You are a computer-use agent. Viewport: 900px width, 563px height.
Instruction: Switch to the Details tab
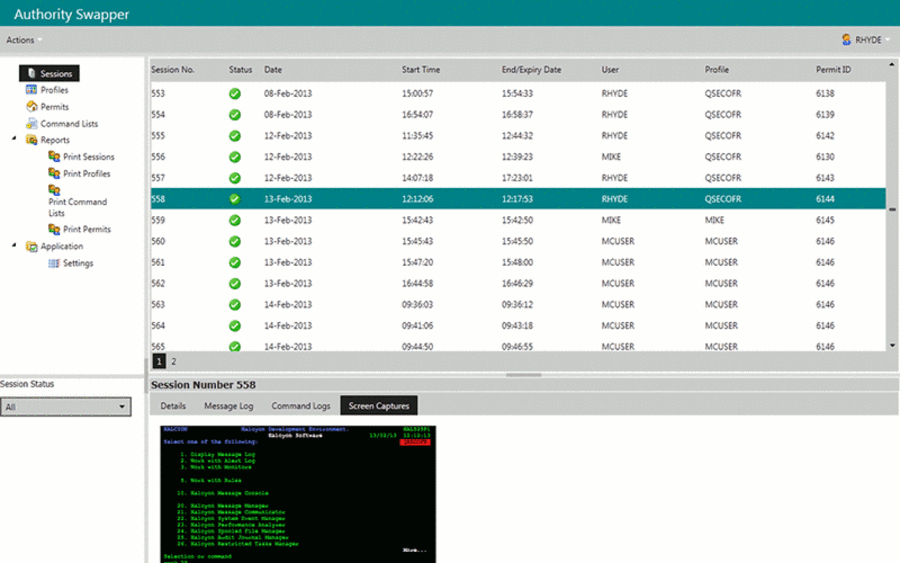tap(173, 406)
